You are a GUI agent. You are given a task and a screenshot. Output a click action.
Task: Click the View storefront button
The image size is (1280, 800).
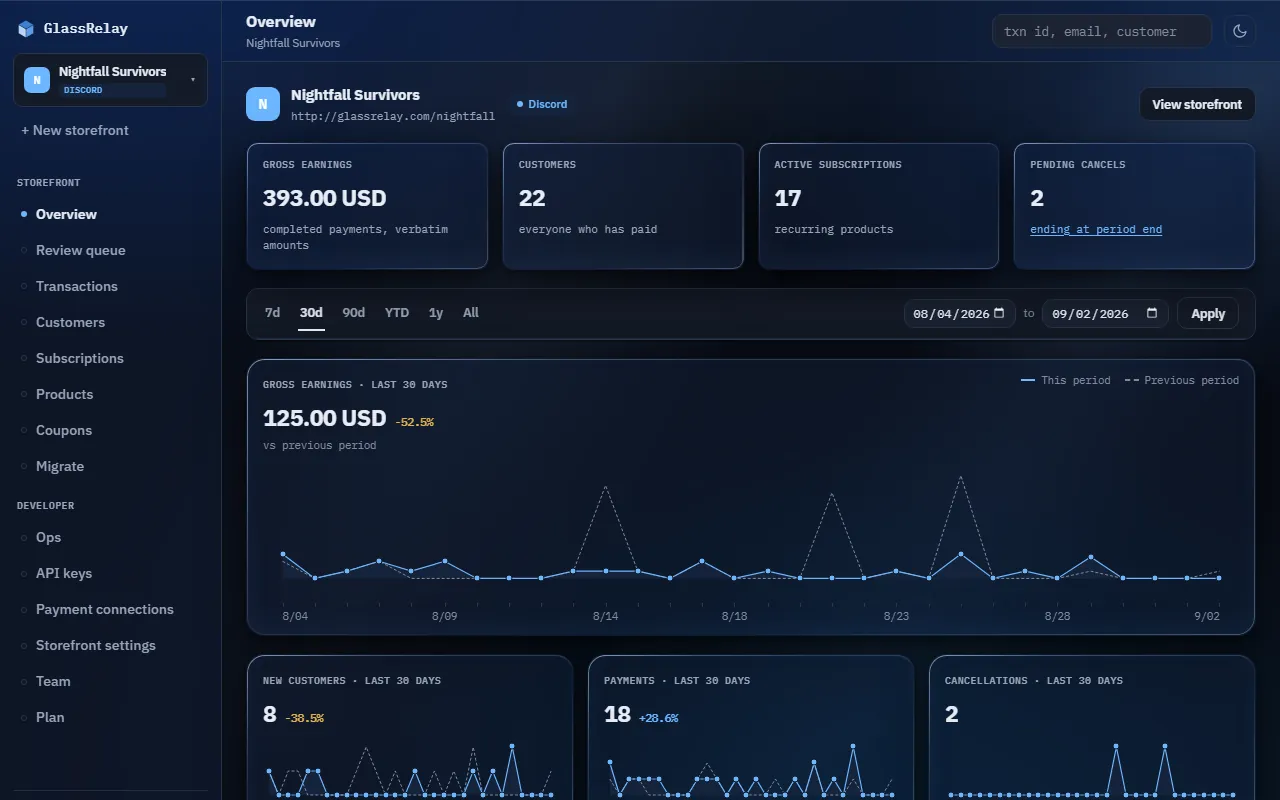tap(1197, 104)
